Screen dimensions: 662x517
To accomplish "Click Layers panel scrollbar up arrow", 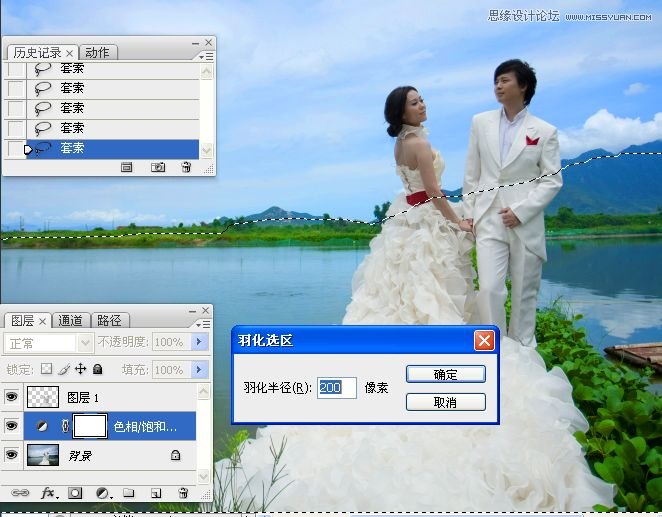I will [x=203, y=392].
